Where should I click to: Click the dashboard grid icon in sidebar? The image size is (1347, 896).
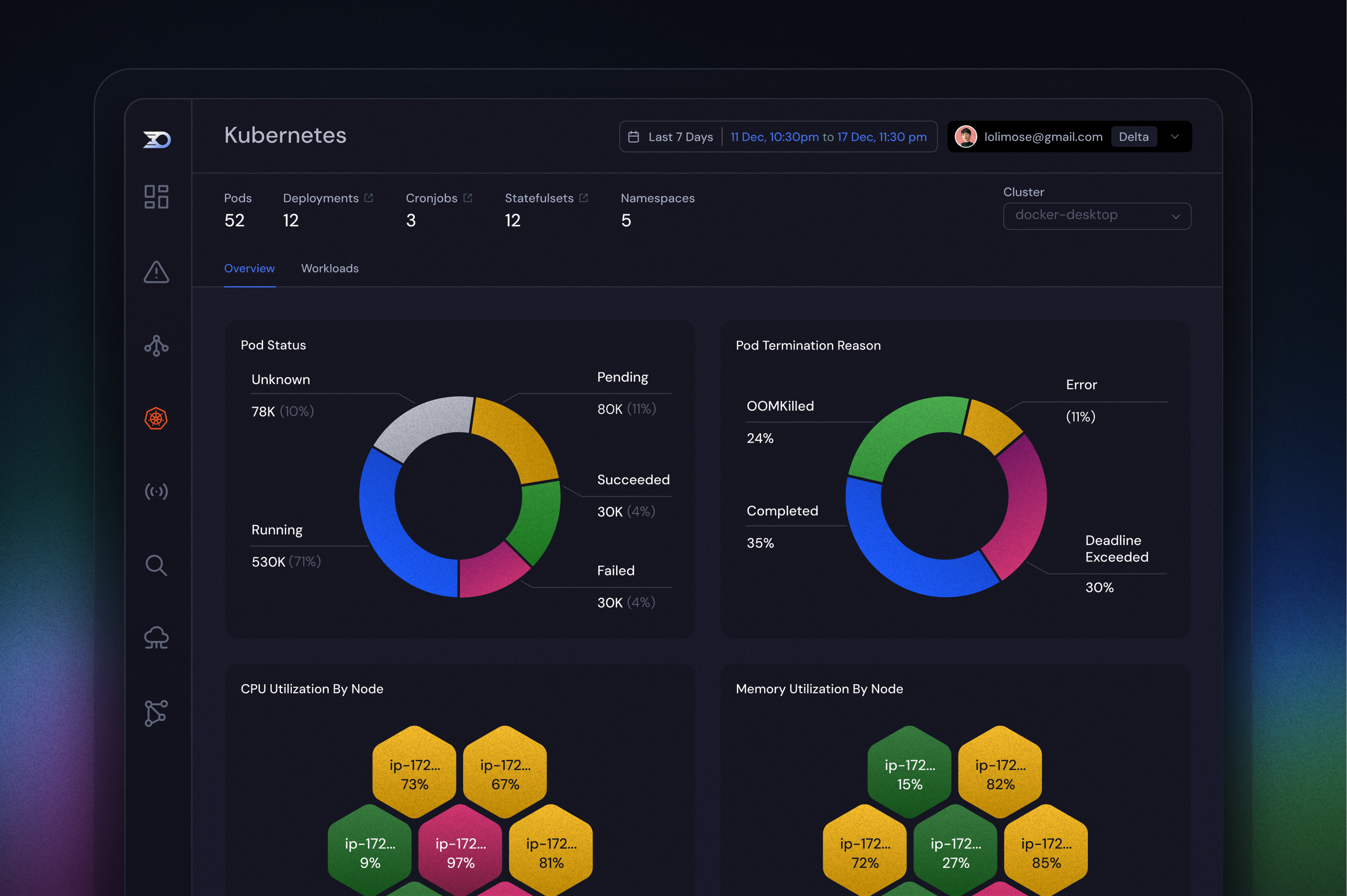[x=156, y=196]
